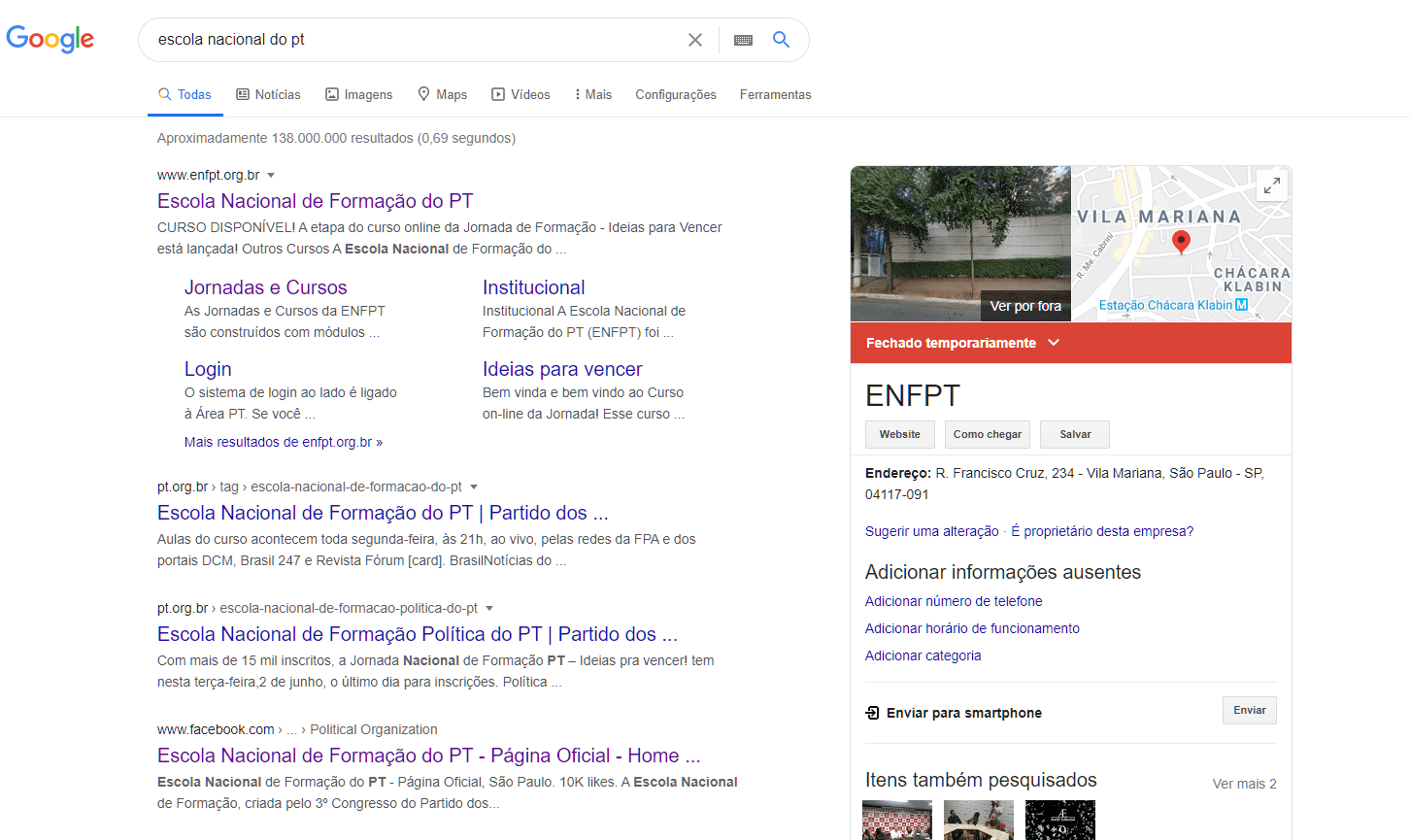This screenshot has width=1410, height=840.
Task: Click the www.enfpt.org.br URL text
Action: [x=209, y=176]
